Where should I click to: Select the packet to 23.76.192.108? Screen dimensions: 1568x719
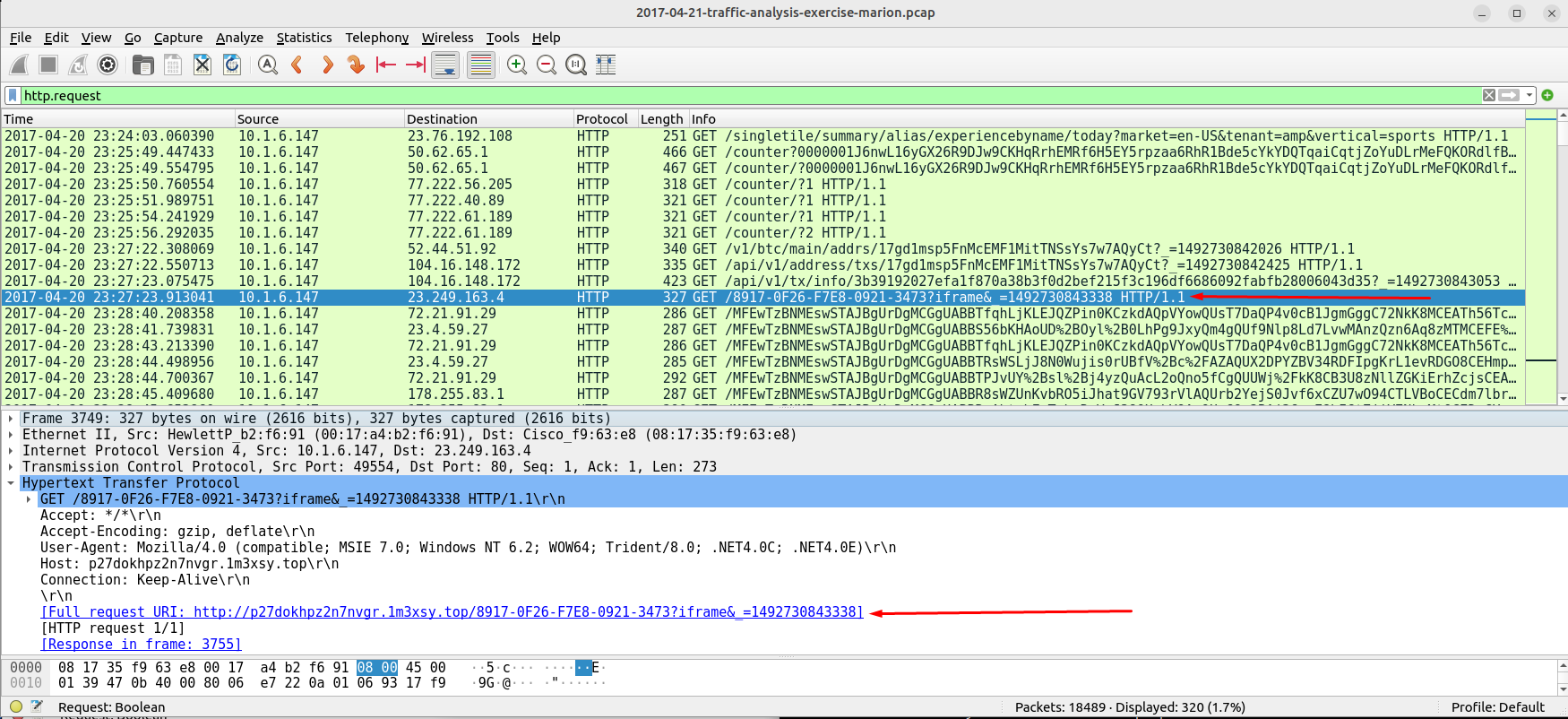tap(762, 136)
